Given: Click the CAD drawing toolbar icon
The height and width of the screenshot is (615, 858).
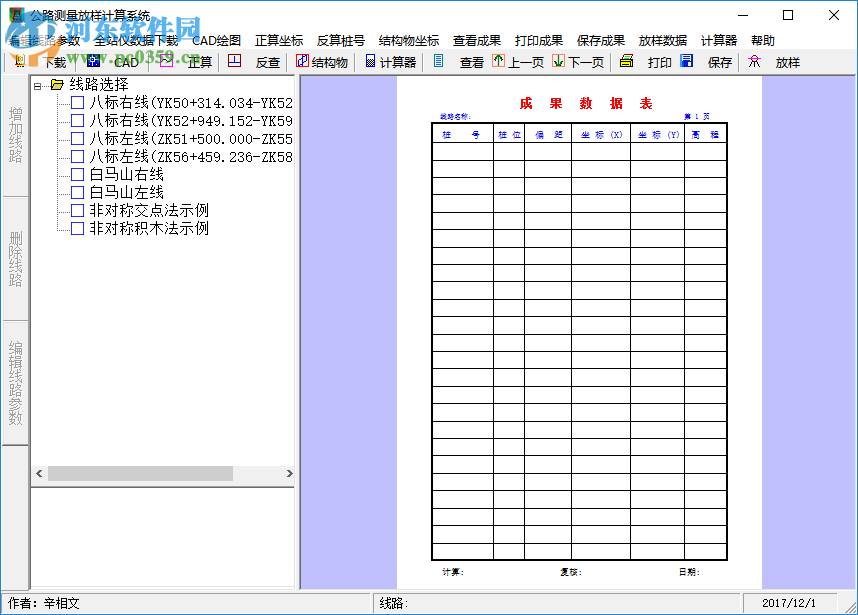Looking at the screenshot, I should pos(94,61).
